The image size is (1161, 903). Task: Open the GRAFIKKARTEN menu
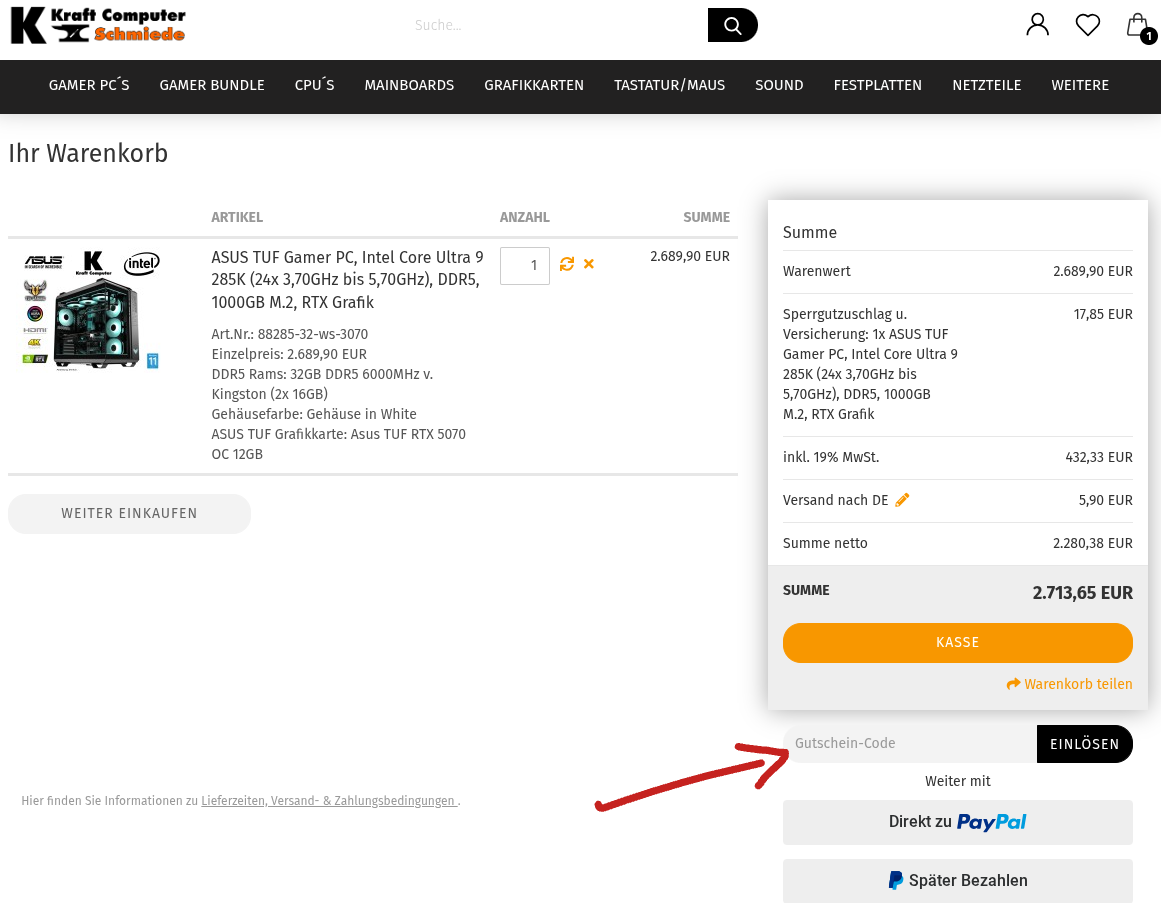[534, 86]
